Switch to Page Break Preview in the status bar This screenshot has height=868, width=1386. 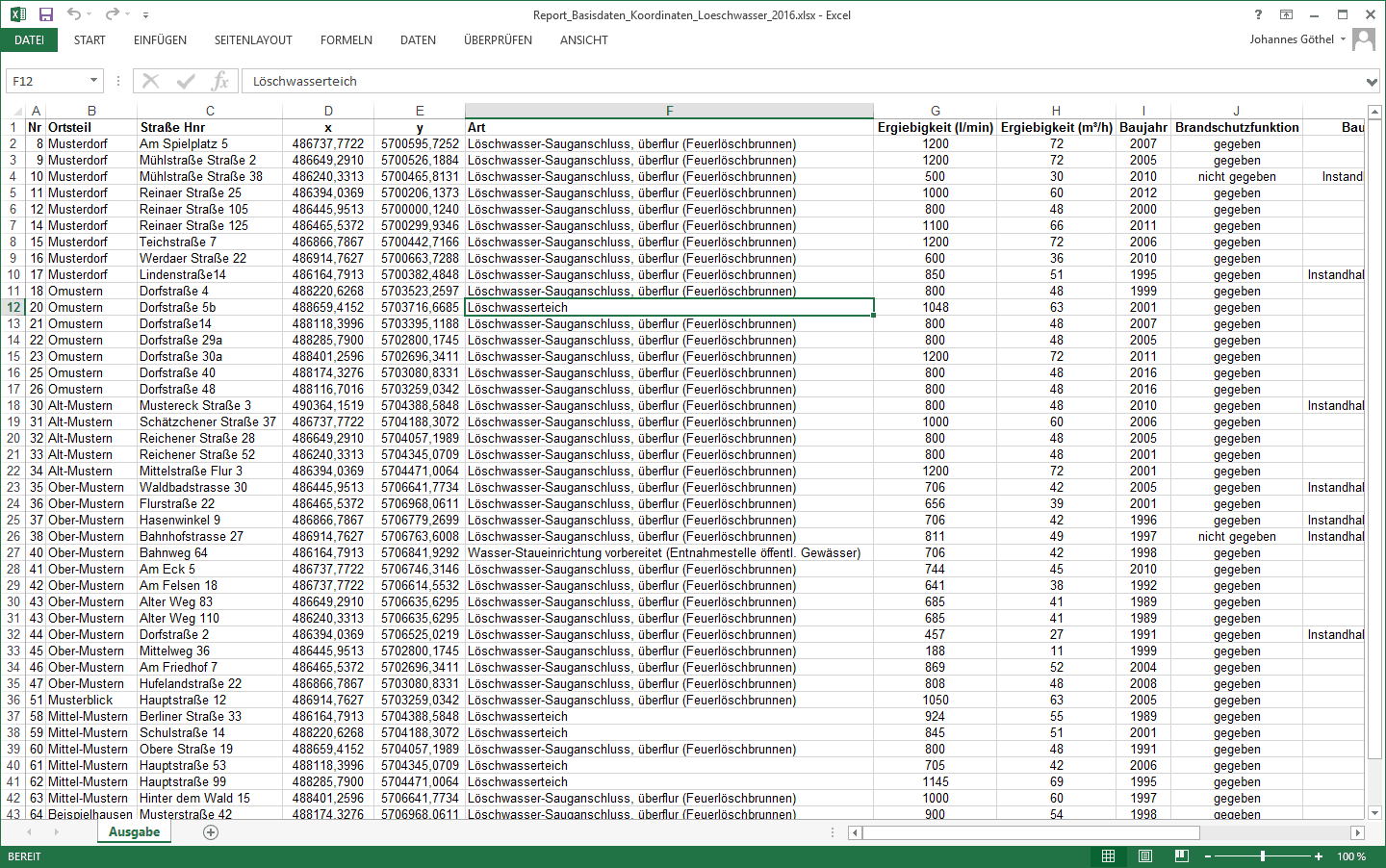click(1182, 856)
